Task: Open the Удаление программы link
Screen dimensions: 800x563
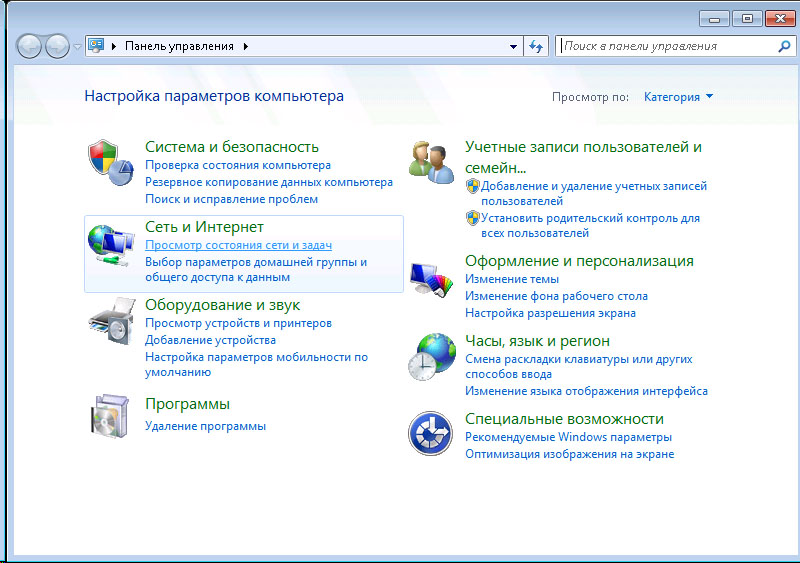Action: (x=205, y=426)
